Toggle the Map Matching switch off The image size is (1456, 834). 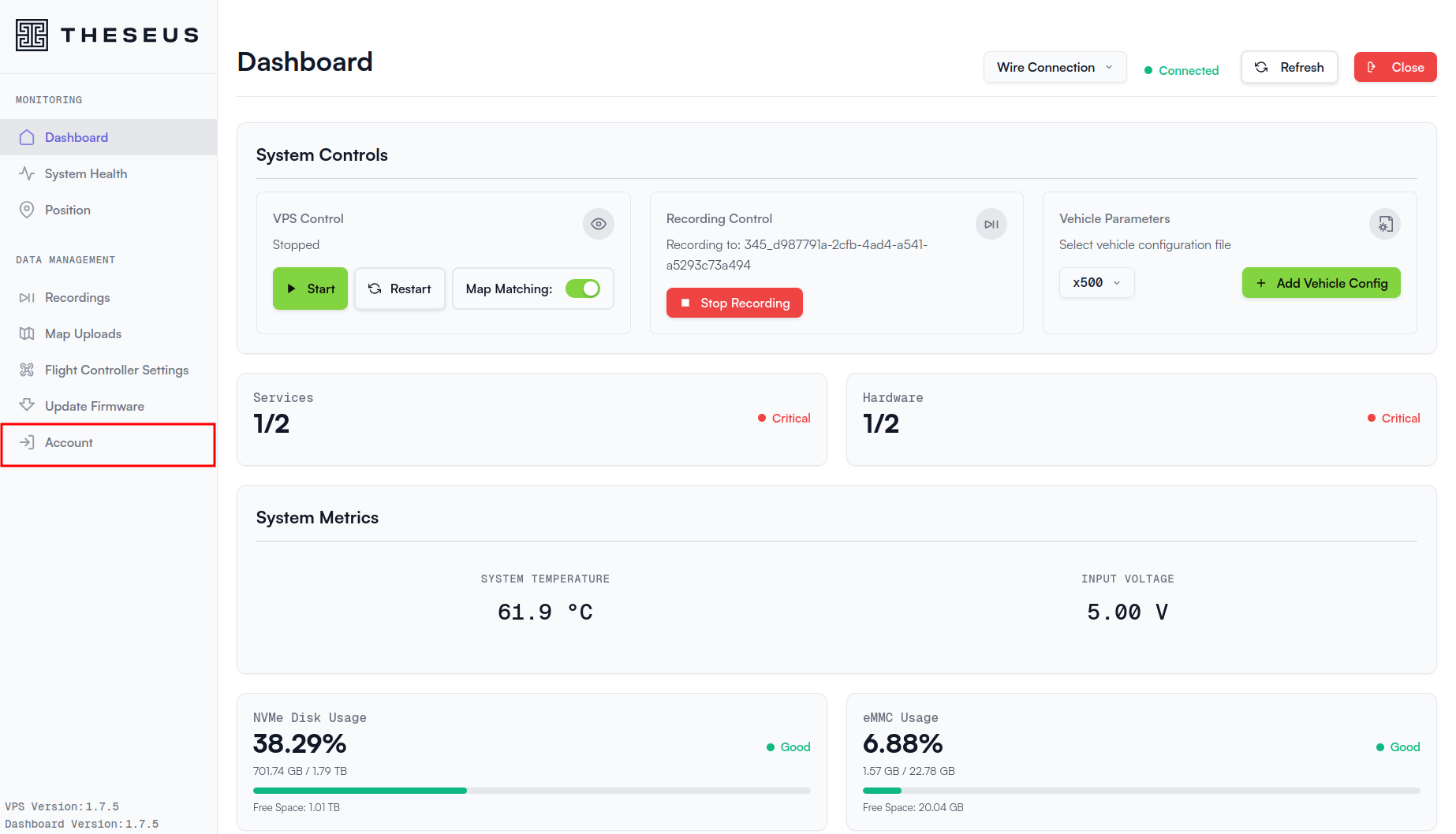583,289
